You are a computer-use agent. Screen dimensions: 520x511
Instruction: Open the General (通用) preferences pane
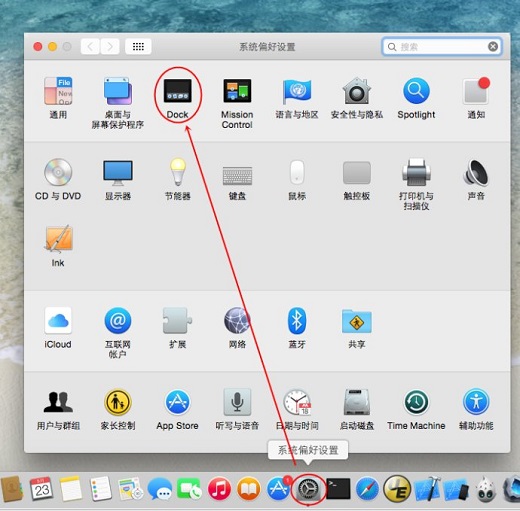pos(58,98)
